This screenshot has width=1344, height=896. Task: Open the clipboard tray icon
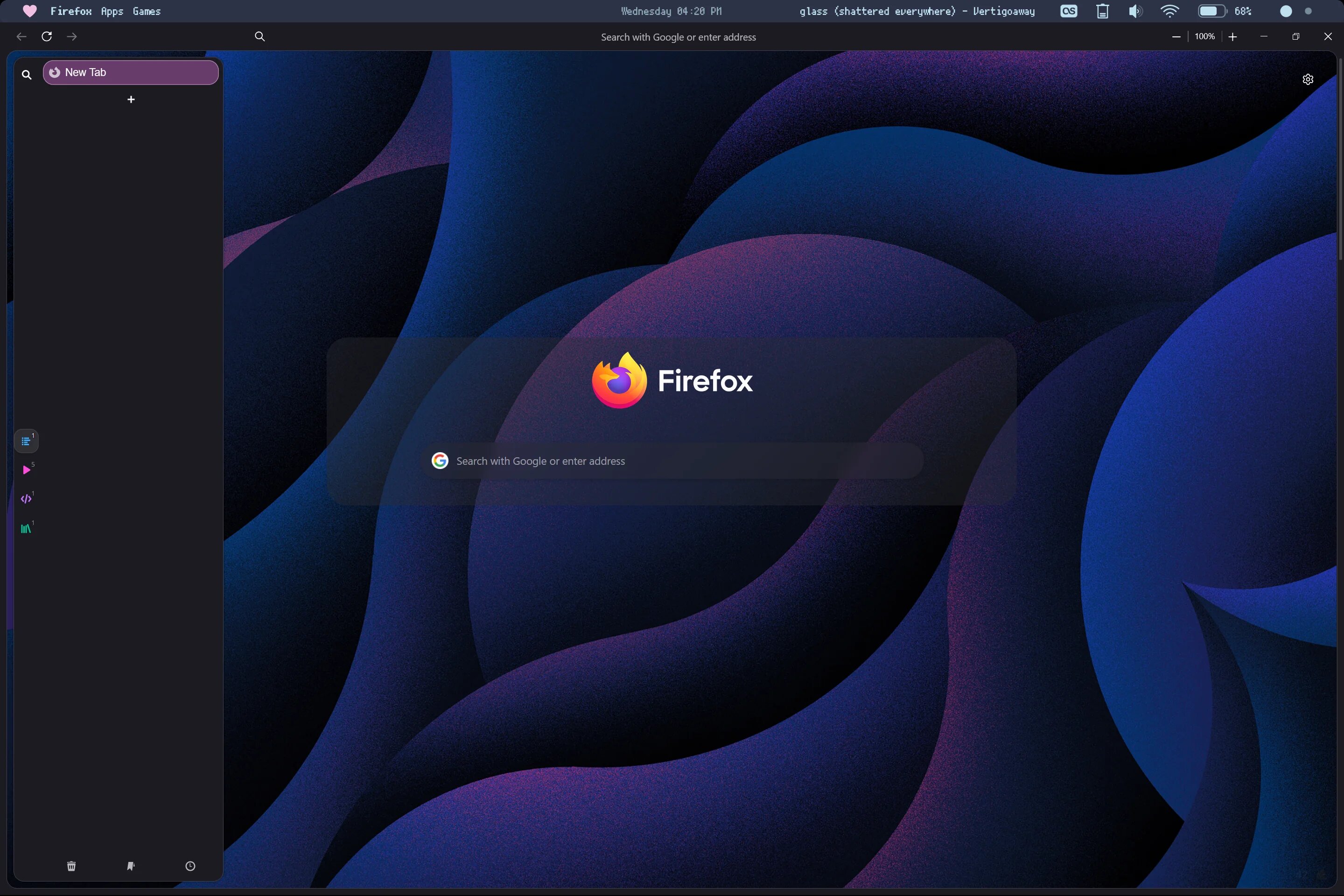[1102, 11]
